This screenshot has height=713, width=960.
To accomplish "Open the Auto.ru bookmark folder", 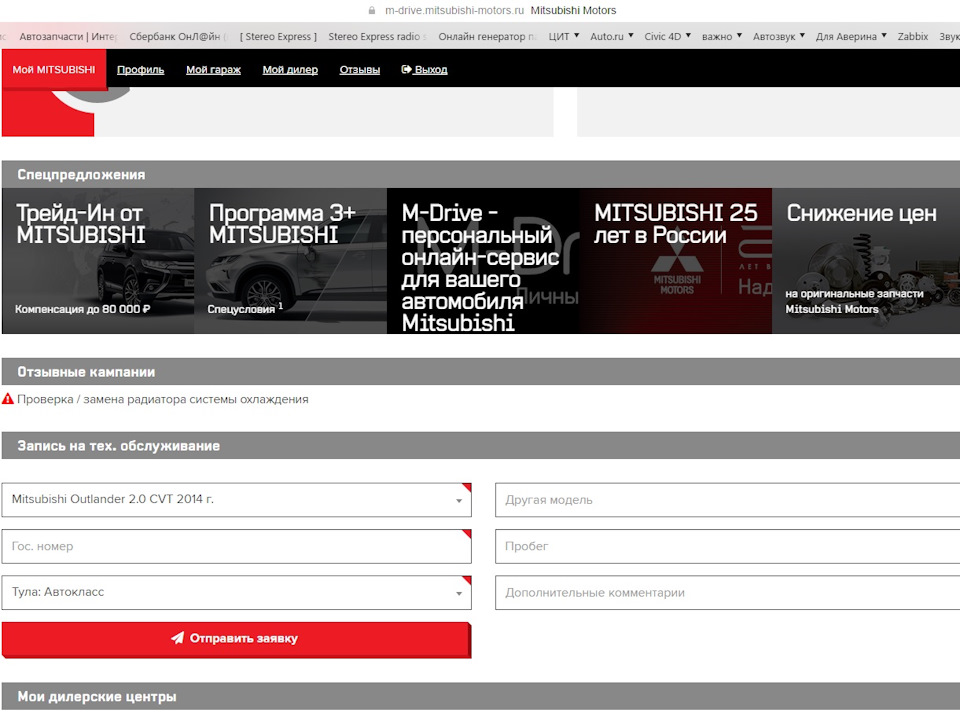I will (612, 36).
